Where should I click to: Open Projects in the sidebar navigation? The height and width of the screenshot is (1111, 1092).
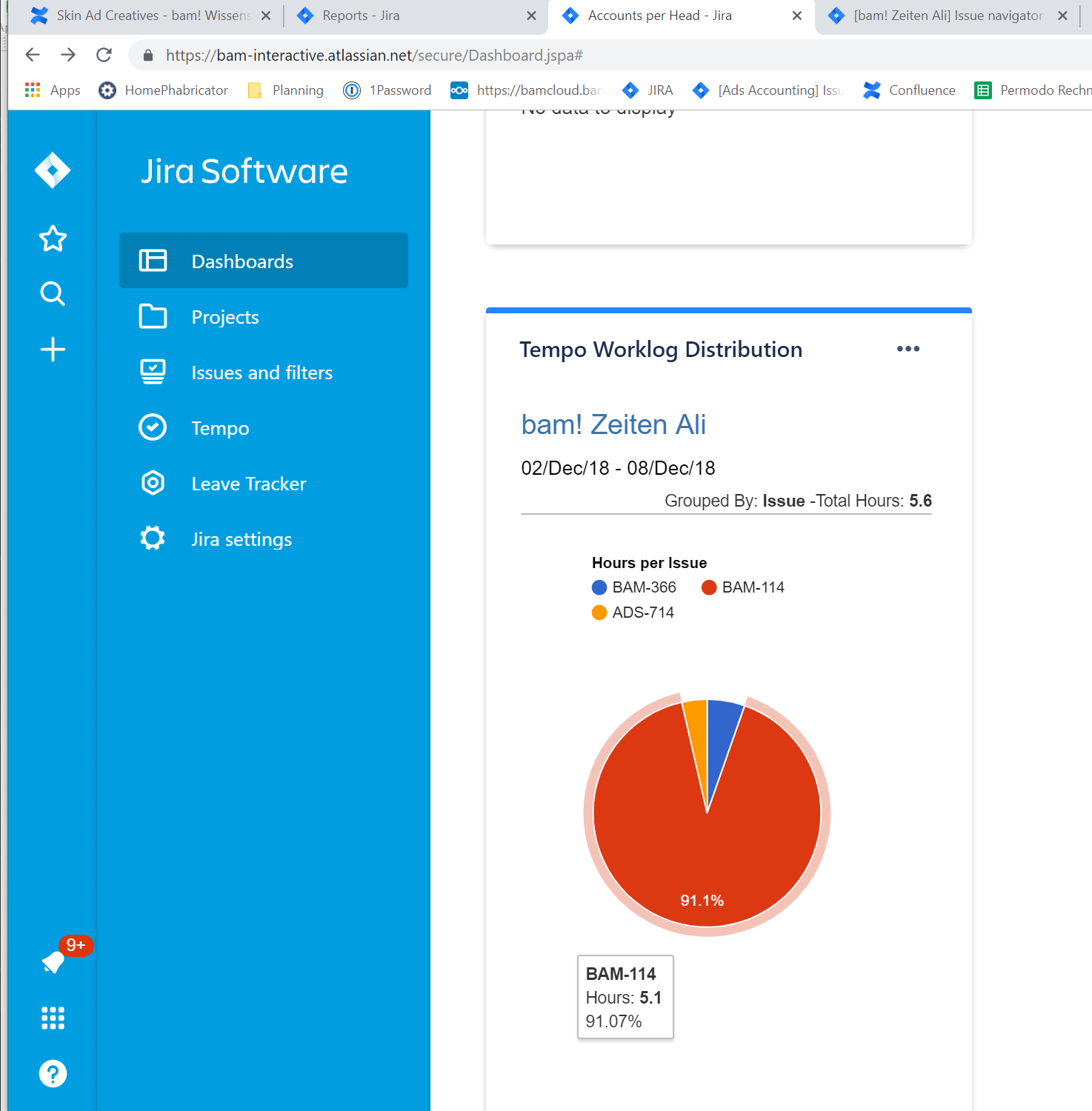click(264, 317)
